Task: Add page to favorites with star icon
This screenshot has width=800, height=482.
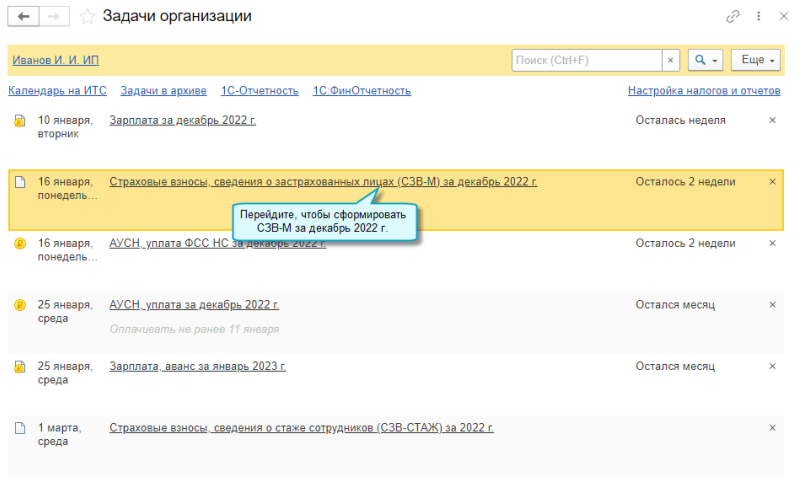Action: (x=87, y=17)
